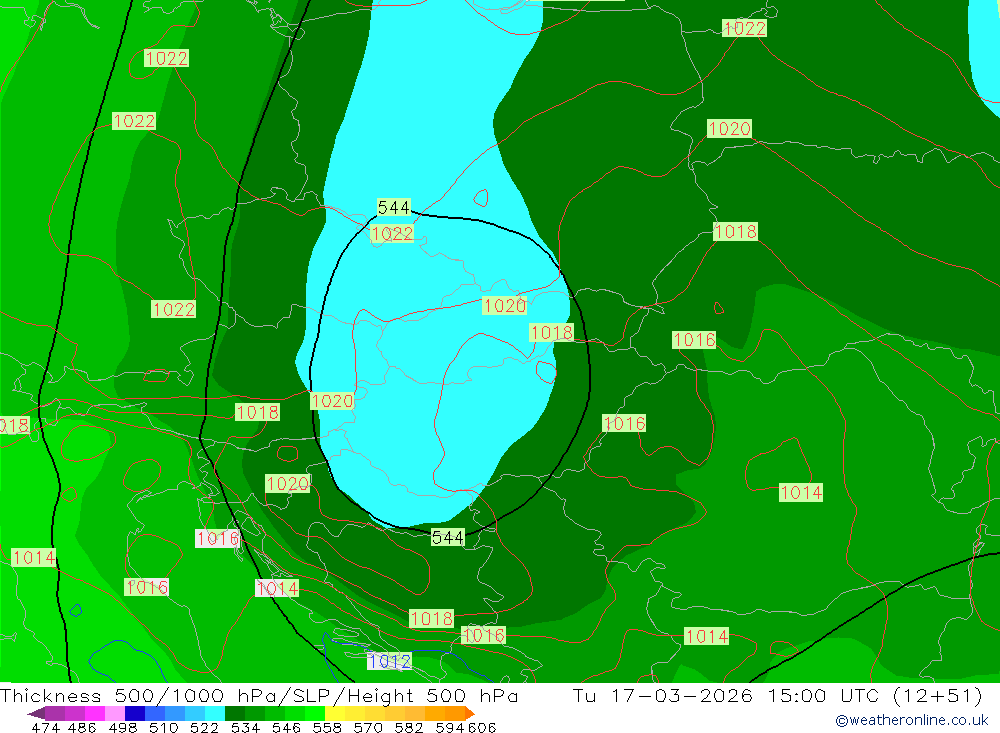Click the 606 value at the scale's end
This screenshot has height=733, width=1000.
pyautogui.click(x=483, y=727)
